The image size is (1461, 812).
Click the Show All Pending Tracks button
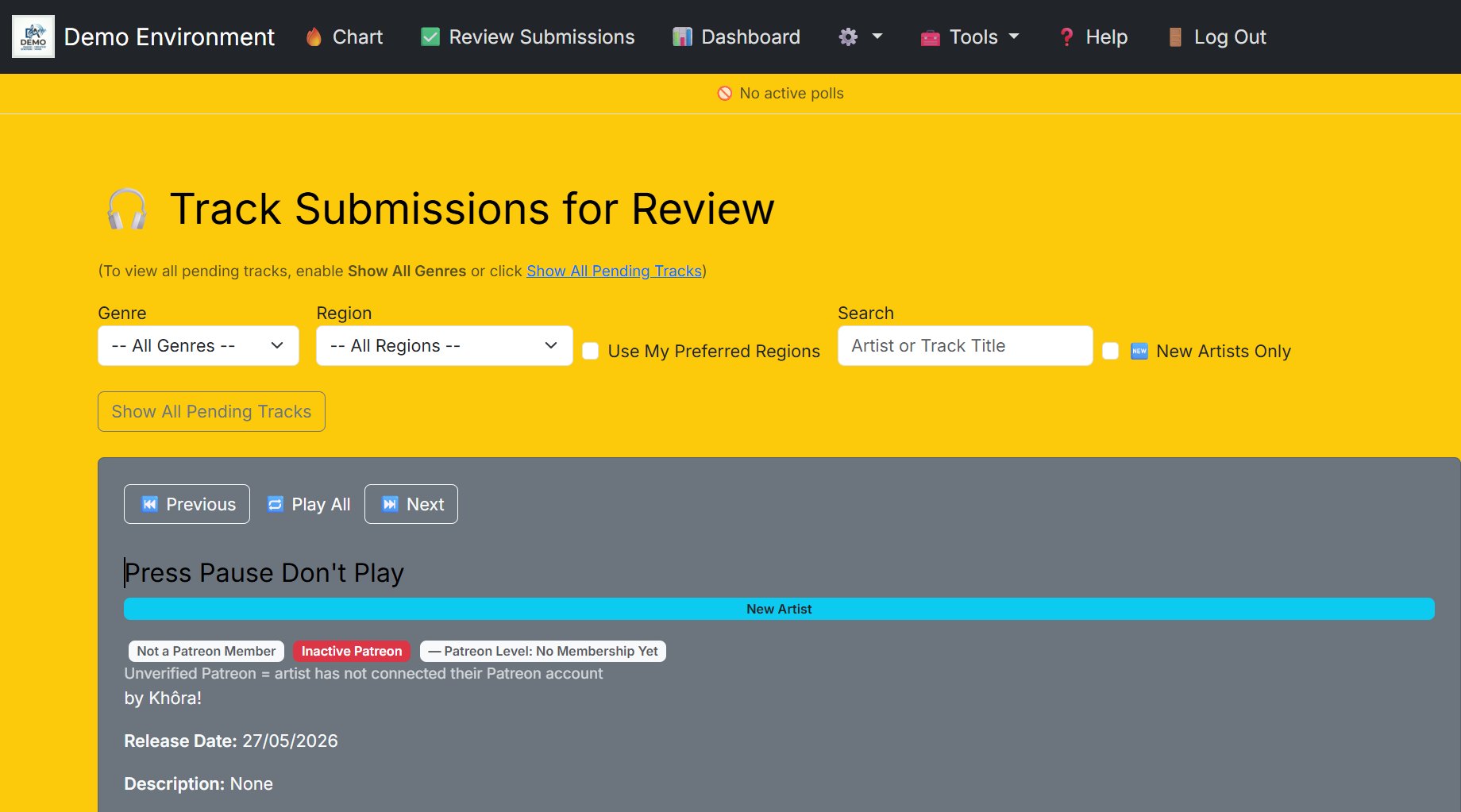(211, 411)
